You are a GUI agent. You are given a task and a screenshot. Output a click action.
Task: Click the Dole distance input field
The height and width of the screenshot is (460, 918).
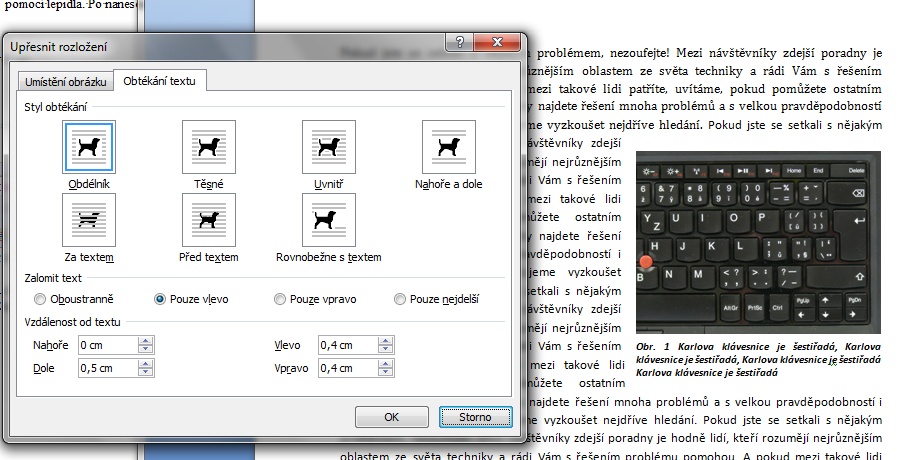(x=108, y=368)
